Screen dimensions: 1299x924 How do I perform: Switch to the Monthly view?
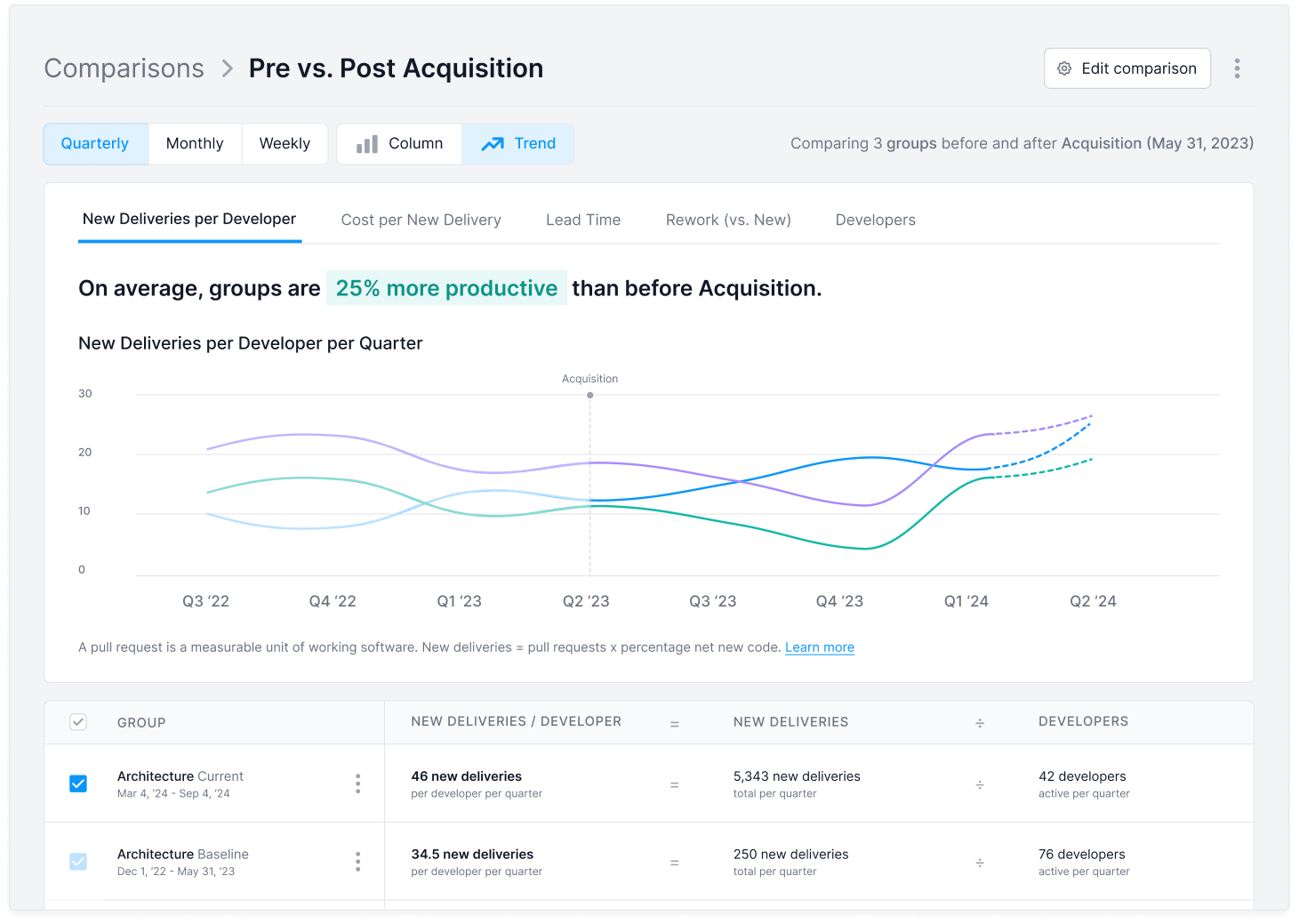click(x=195, y=144)
